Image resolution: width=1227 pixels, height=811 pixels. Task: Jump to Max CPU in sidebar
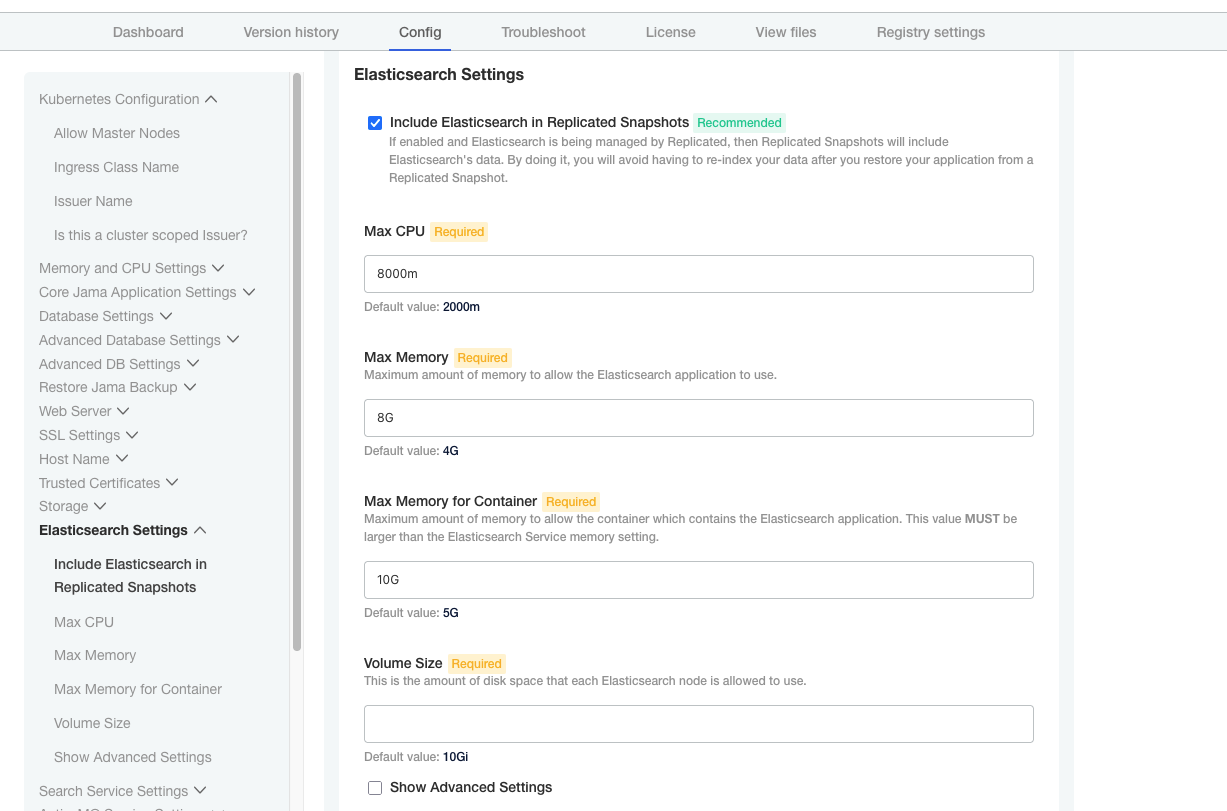tap(84, 622)
